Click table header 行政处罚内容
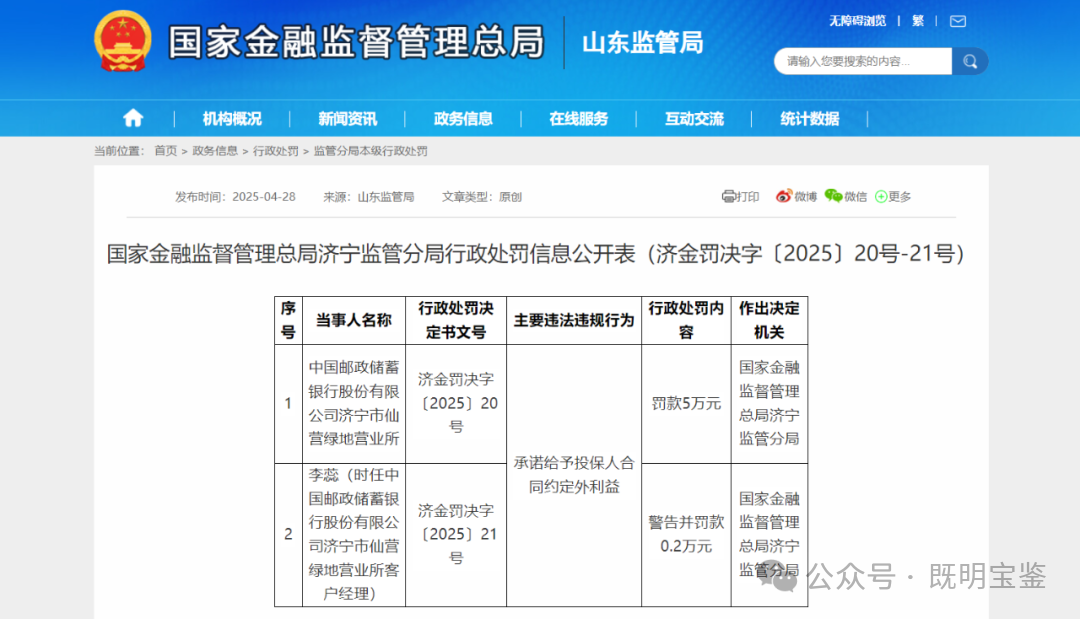The image size is (1080, 619). click(686, 320)
